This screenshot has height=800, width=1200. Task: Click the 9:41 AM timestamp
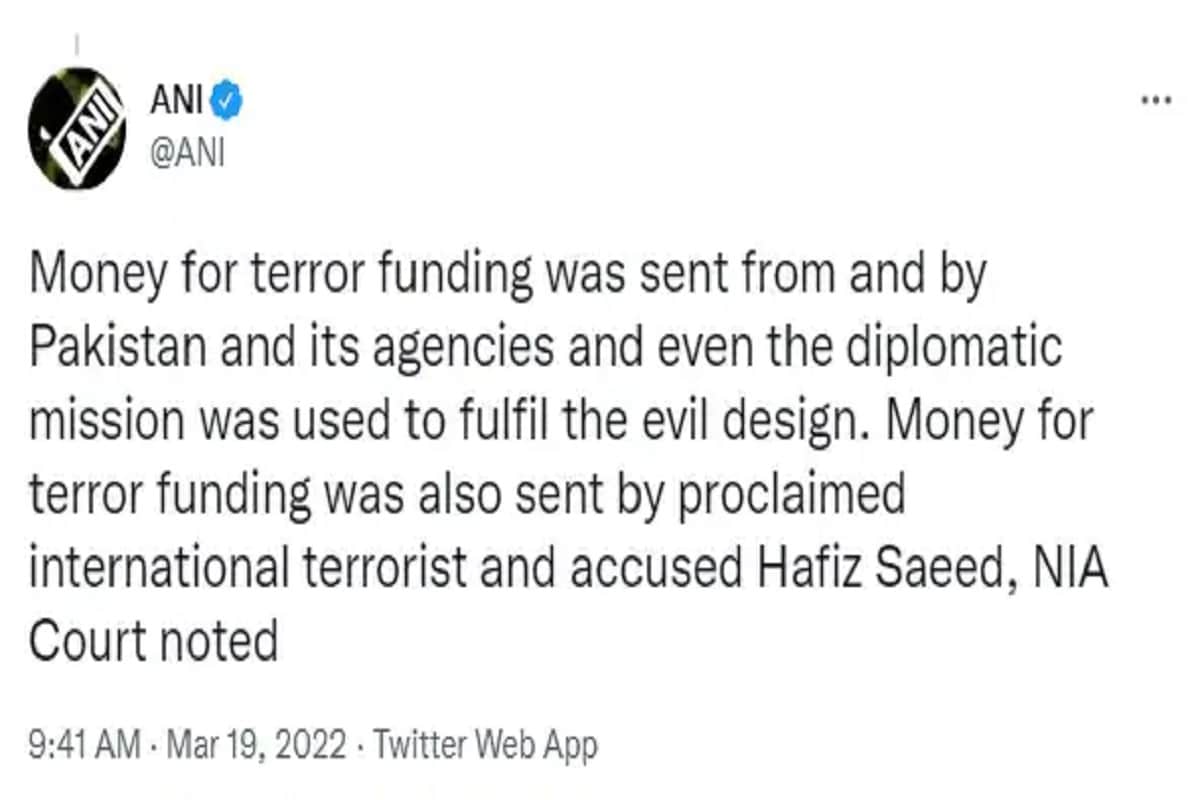[85, 746]
